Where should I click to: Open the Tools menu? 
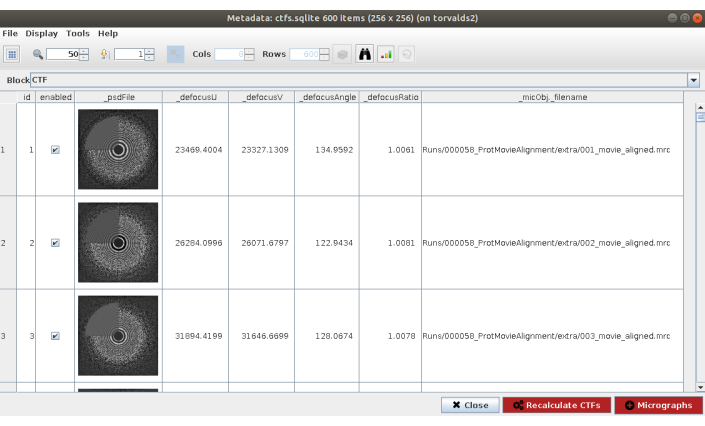[78, 33]
